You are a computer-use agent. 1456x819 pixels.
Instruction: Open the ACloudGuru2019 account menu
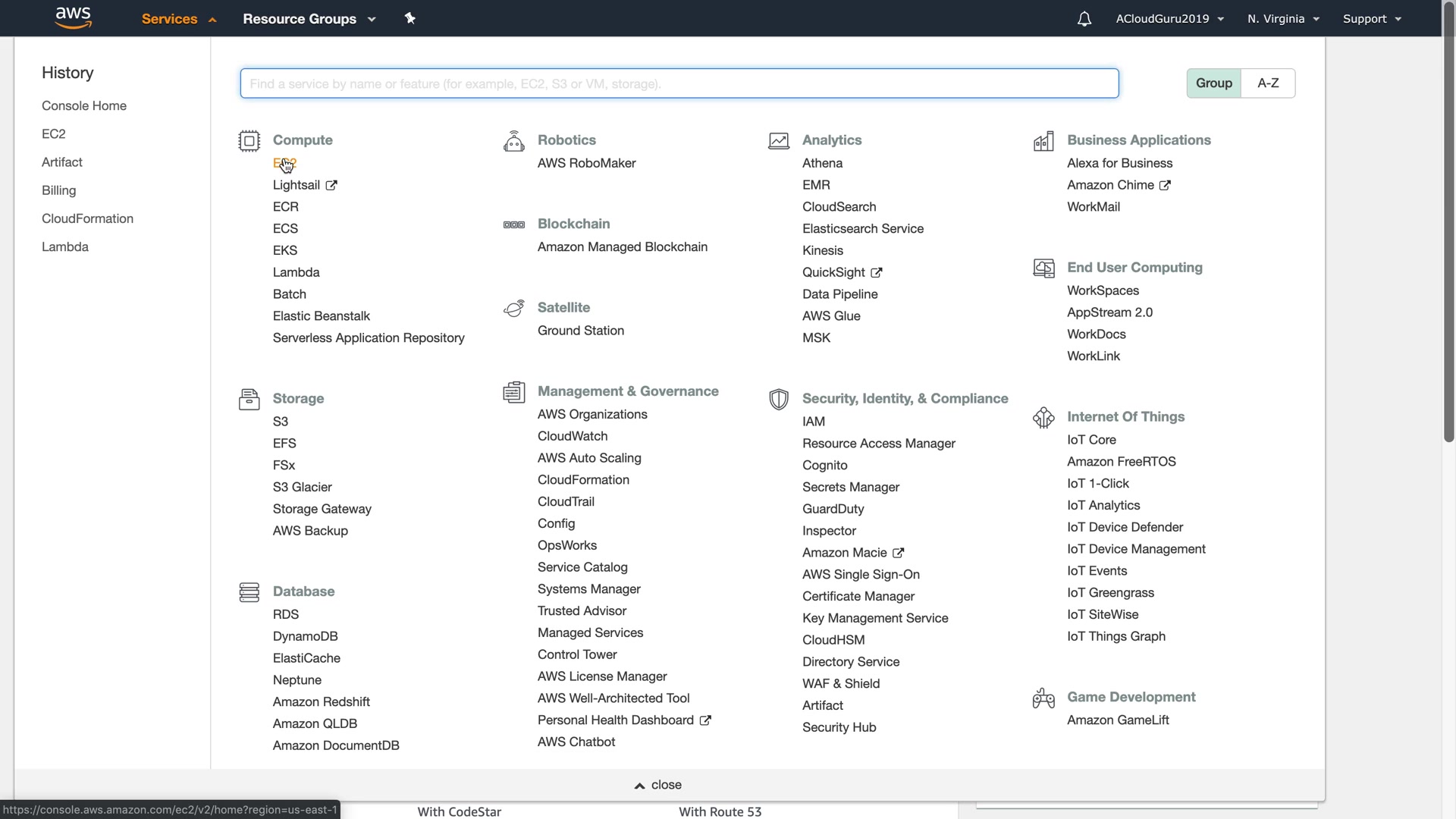coord(1169,19)
